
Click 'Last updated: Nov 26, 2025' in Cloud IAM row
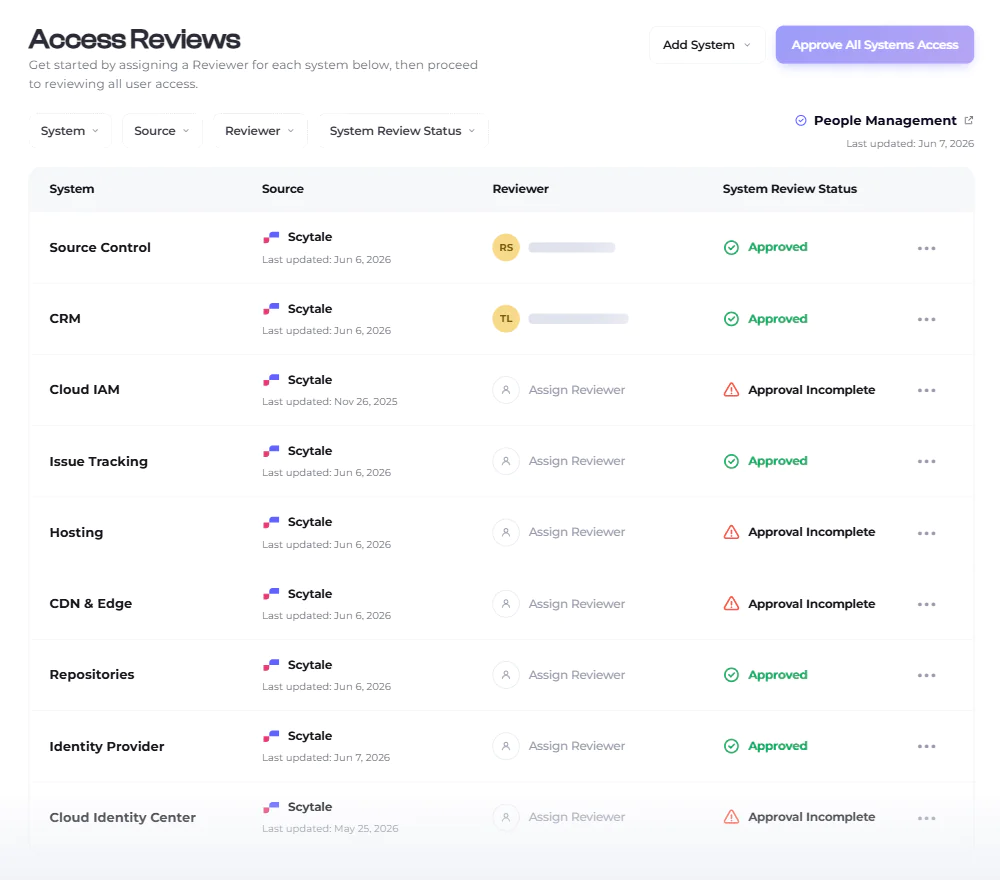[330, 402]
